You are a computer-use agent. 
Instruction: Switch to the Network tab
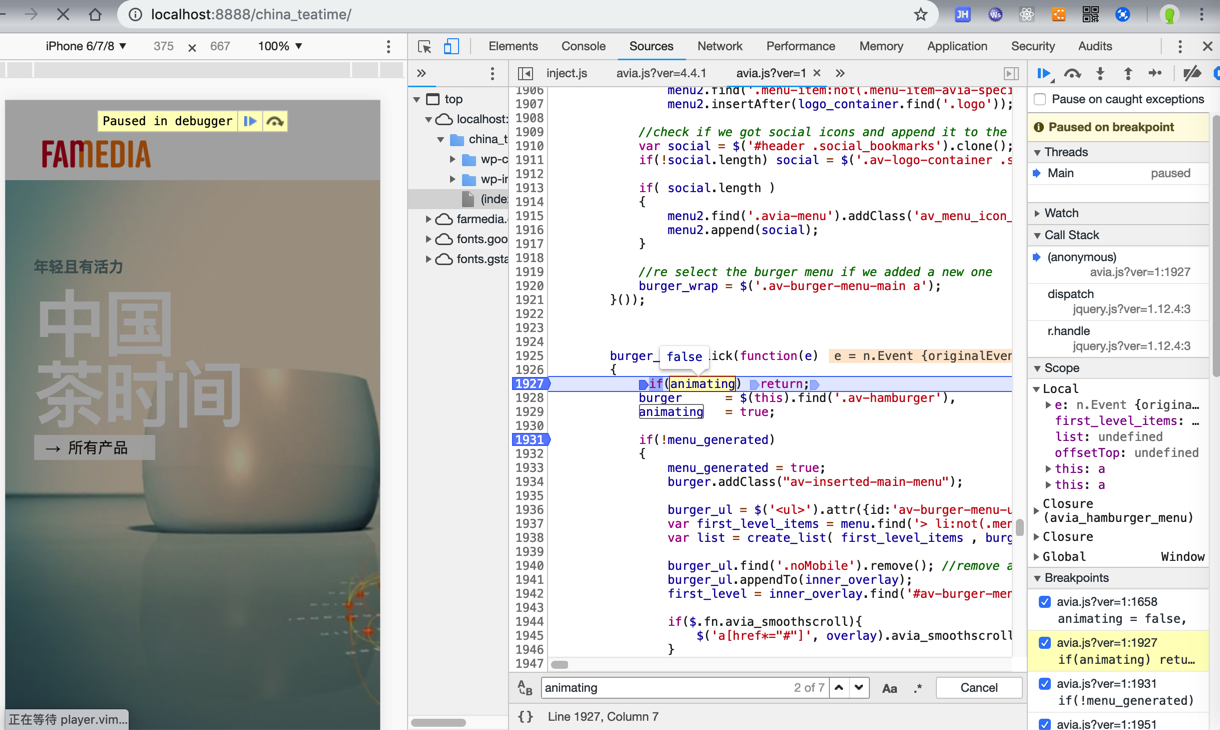(x=719, y=47)
